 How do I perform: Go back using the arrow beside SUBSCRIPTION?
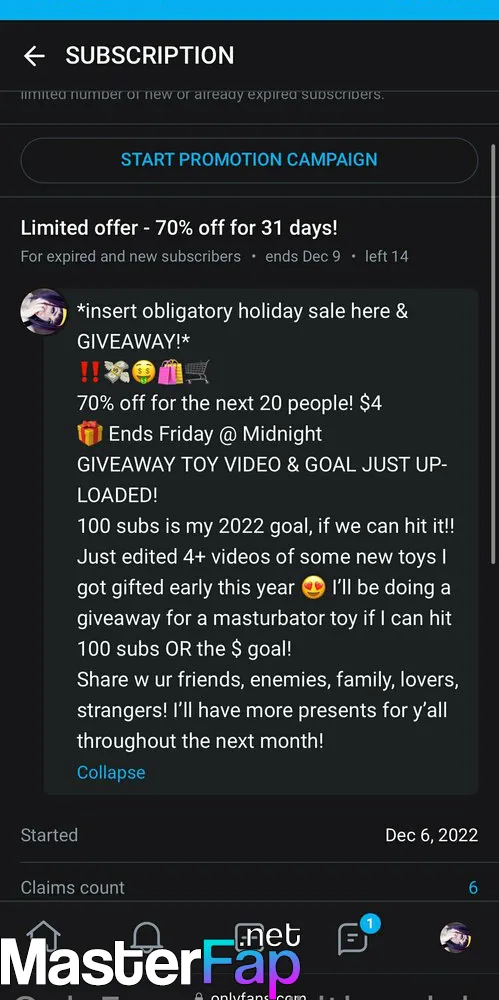[34, 56]
